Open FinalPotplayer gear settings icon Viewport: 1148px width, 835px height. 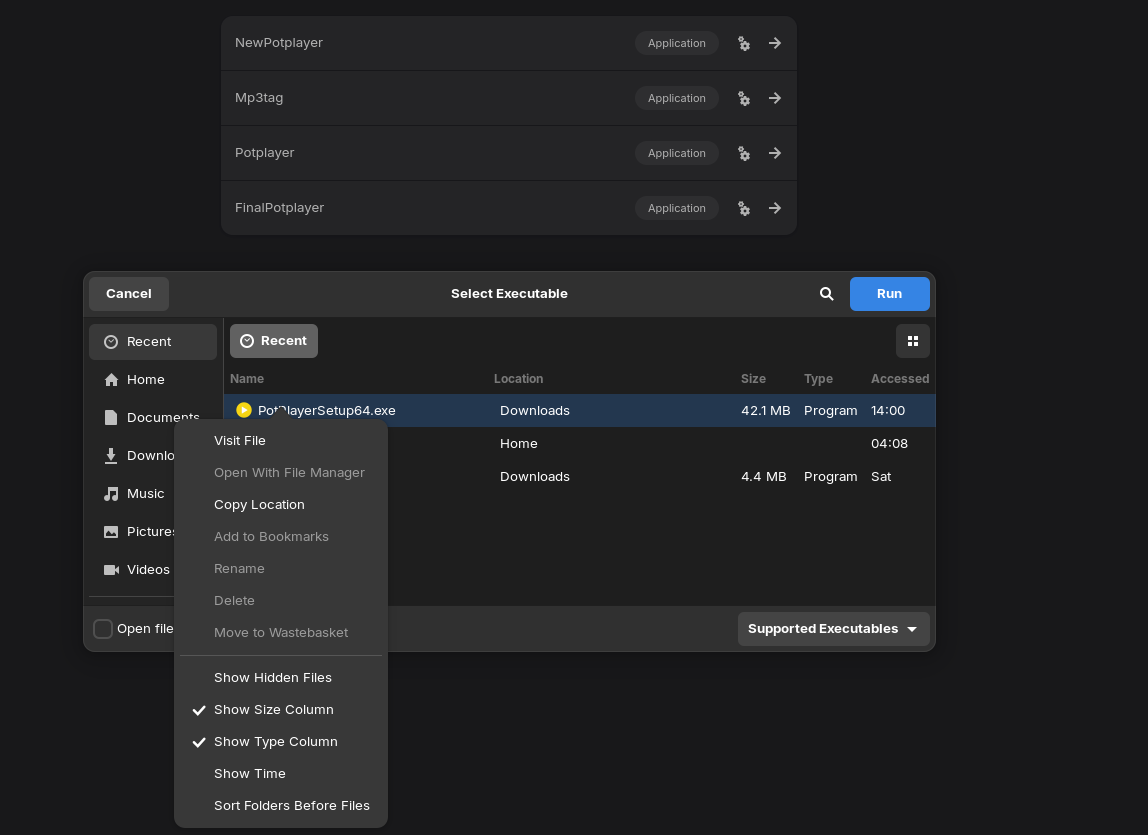click(x=743, y=208)
